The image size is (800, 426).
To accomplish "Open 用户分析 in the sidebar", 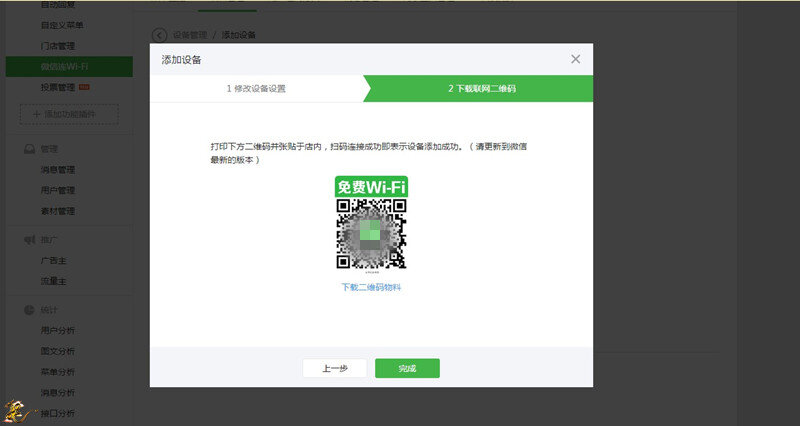I will pos(58,331).
